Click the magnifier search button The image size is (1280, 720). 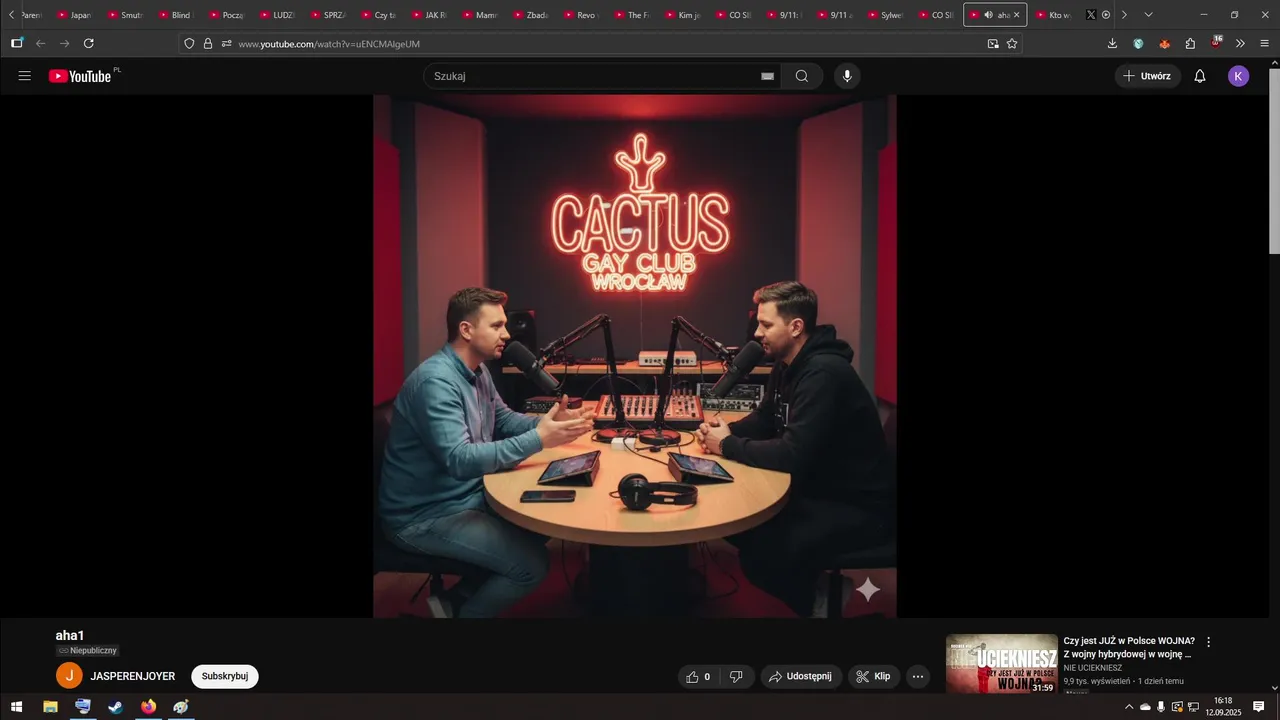click(x=802, y=76)
